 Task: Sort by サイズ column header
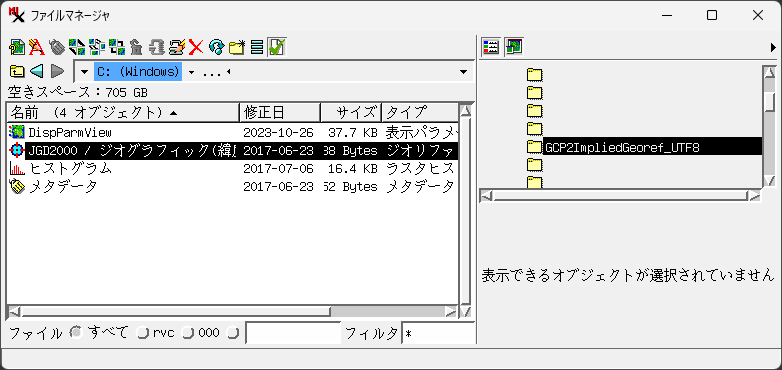(351, 113)
